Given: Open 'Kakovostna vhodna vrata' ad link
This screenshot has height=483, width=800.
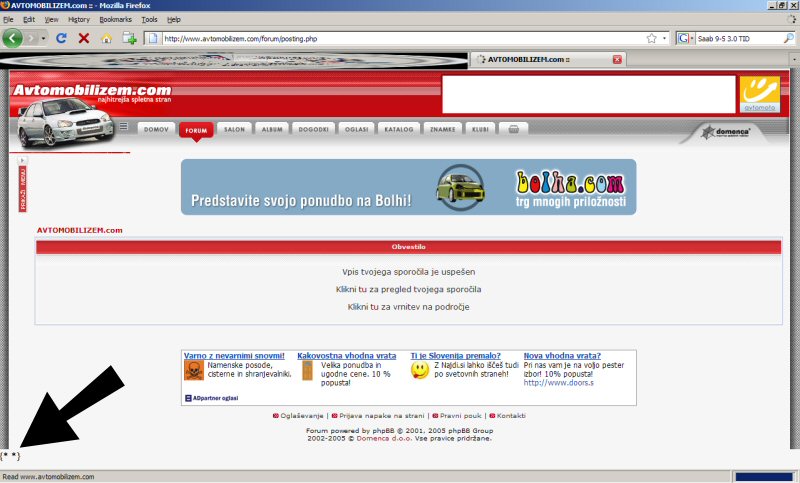Looking at the screenshot, I should coord(346,355).
